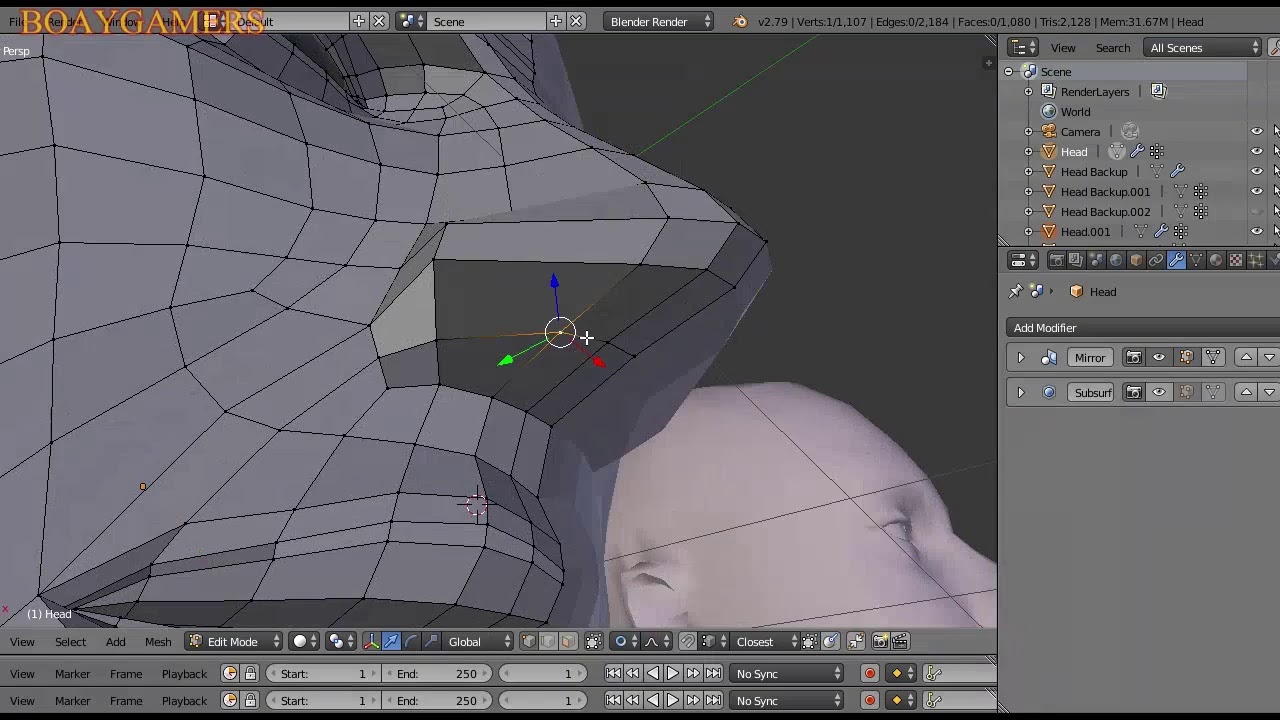Open the Object properties tab (orange cube)
Screen dimensions: 1280x720
(1136, 261)
